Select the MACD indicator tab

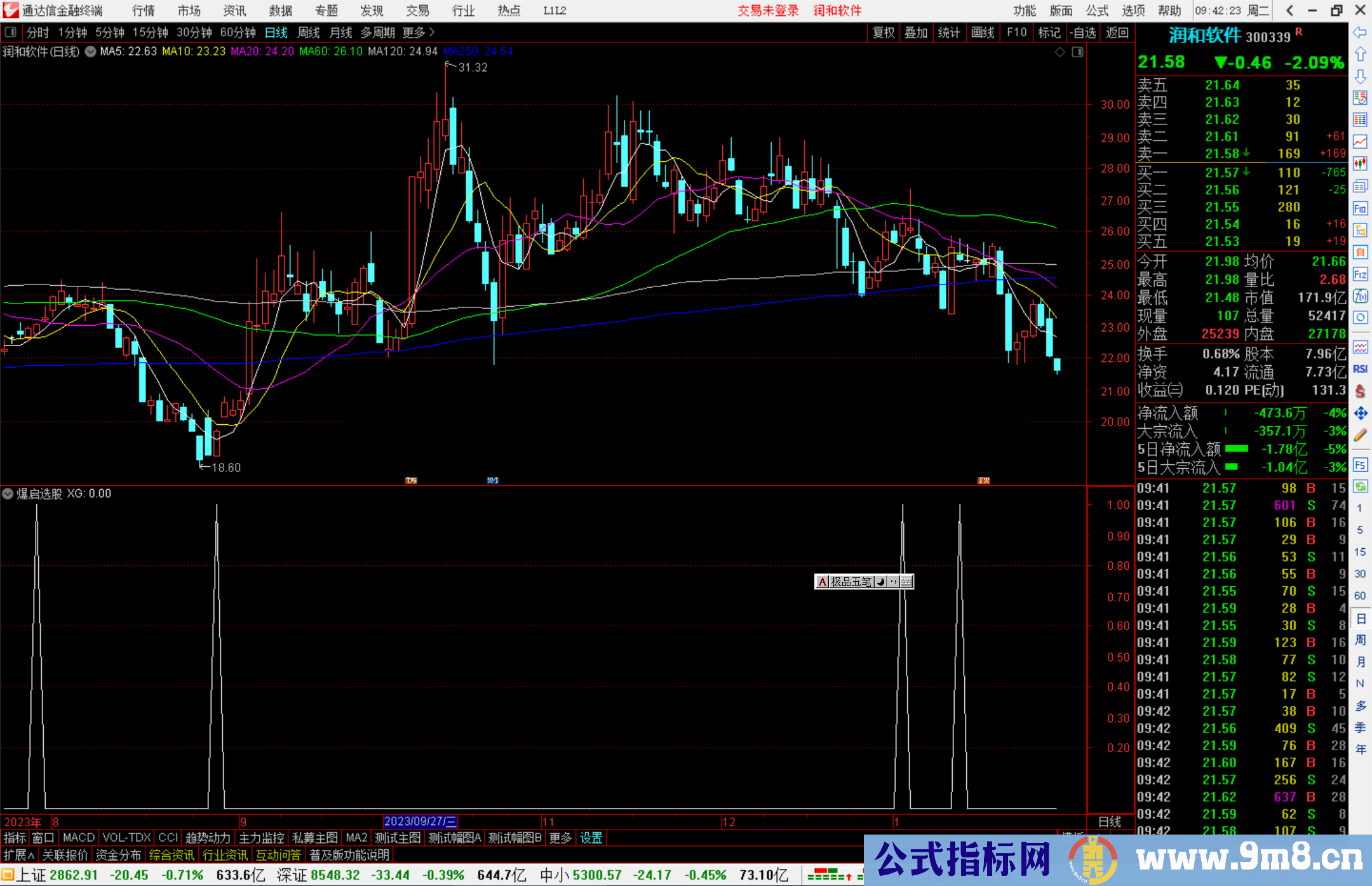pos(79,838)
